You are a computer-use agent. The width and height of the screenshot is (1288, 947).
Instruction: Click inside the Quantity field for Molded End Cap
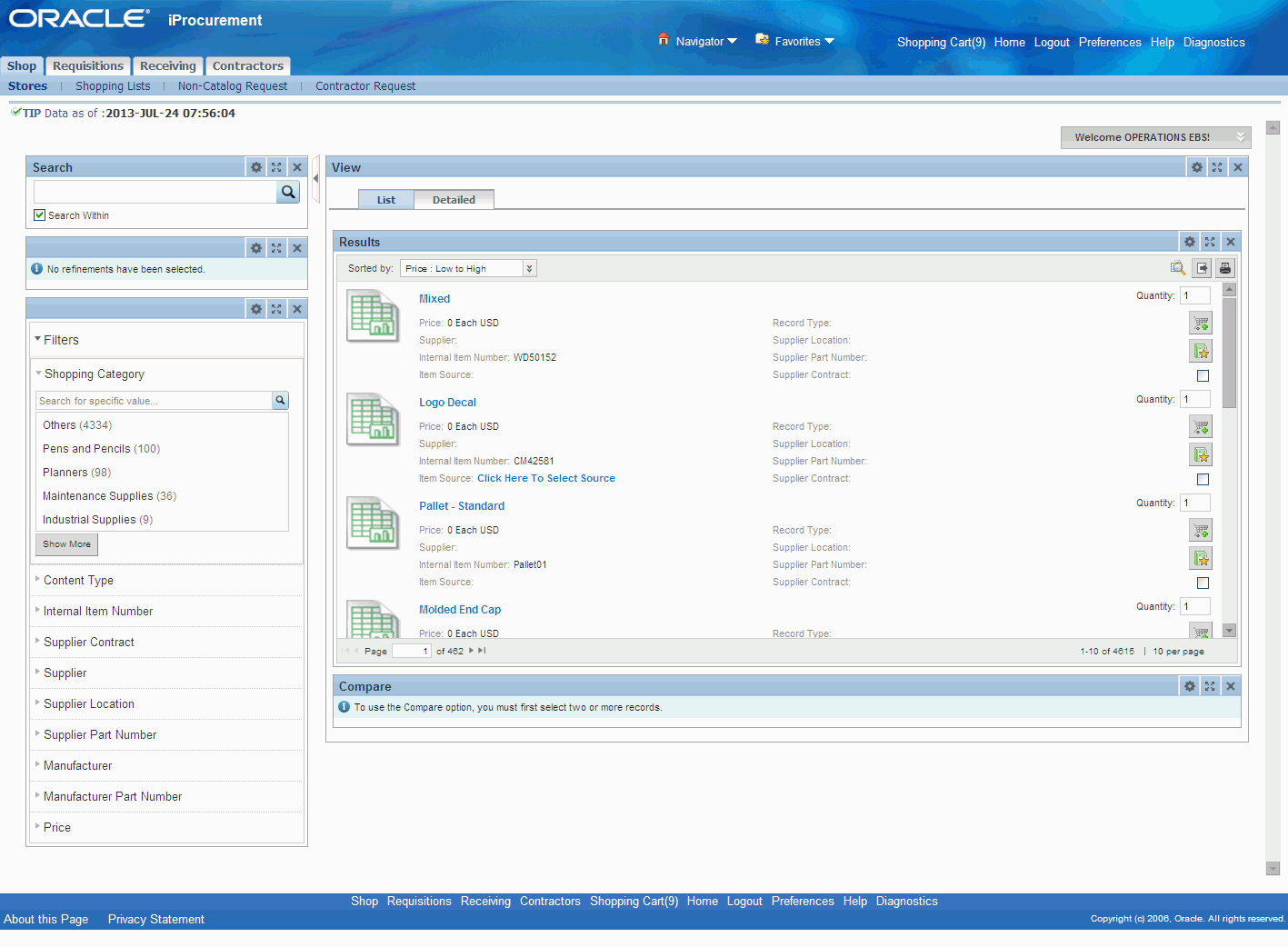tap(1194, 606)
